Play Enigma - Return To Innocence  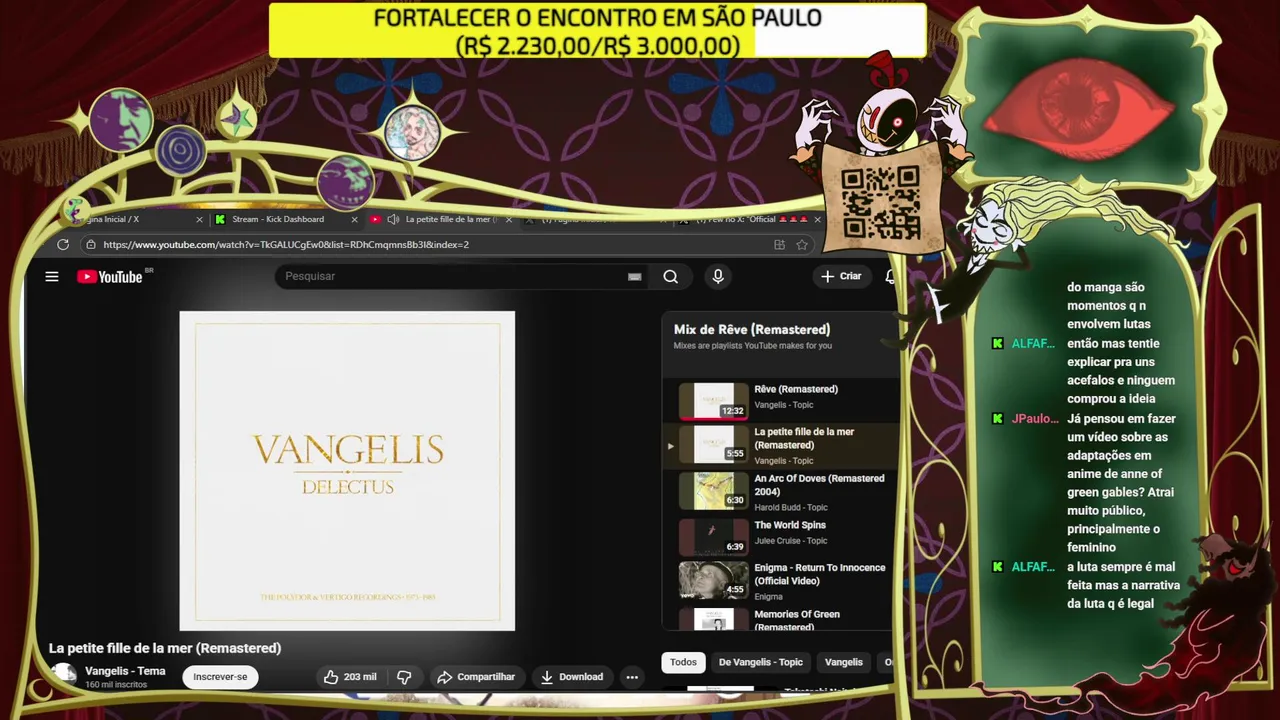pyautogui.click(x=780, y=580)
